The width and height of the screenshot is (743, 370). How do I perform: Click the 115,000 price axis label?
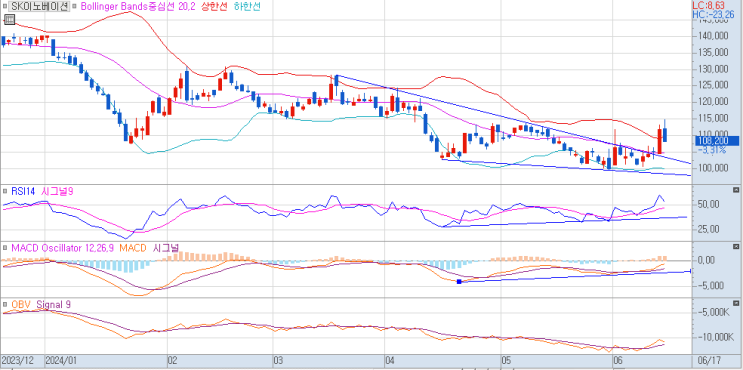pyautogui.click(x=714, y=118)
